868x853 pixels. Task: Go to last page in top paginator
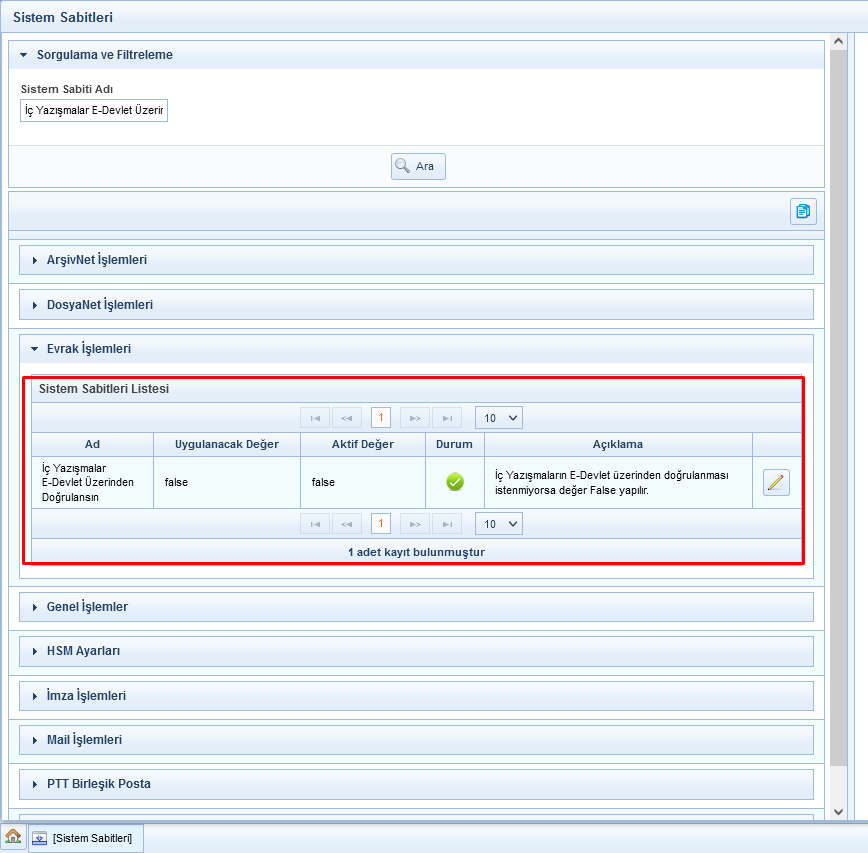[x=446, y=418]
